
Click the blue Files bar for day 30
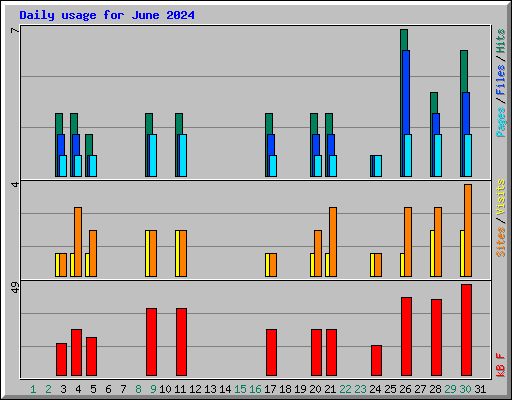pos(466,113)
